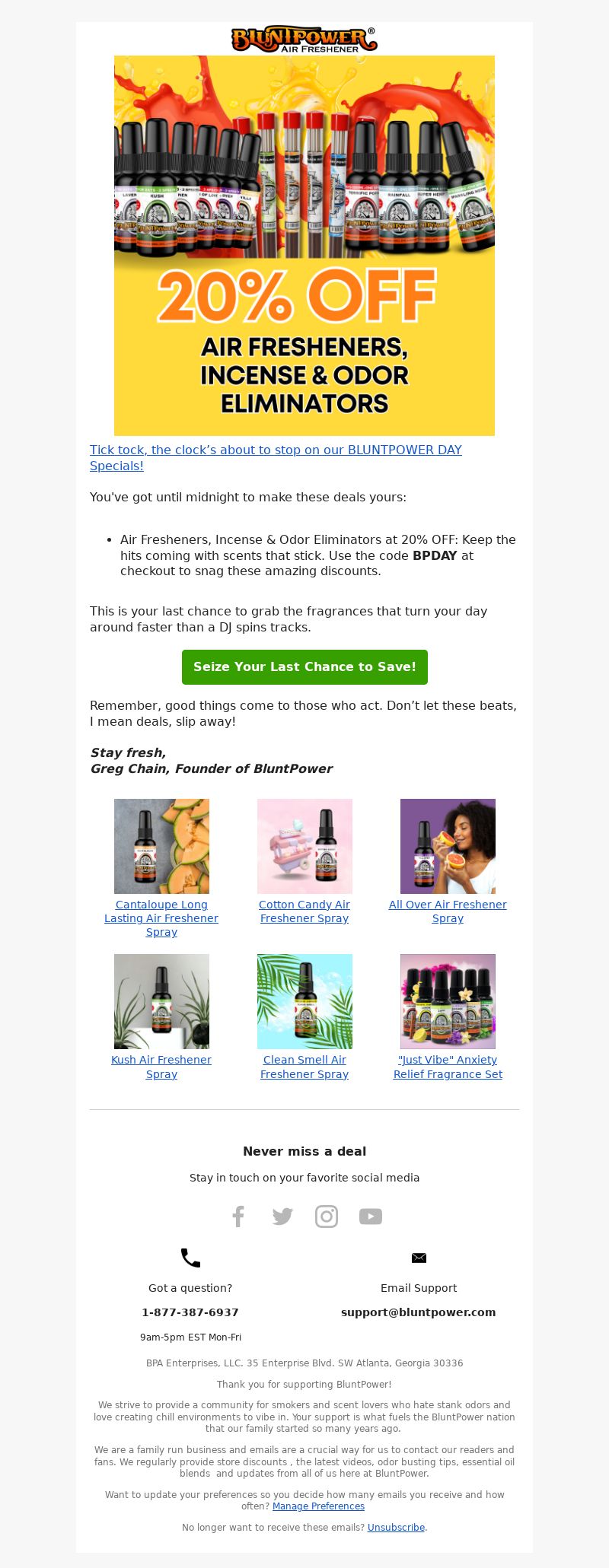Click the BluntPower Air Freshener logo
This screenshot has height=1568, width=609.
(304, 39)
